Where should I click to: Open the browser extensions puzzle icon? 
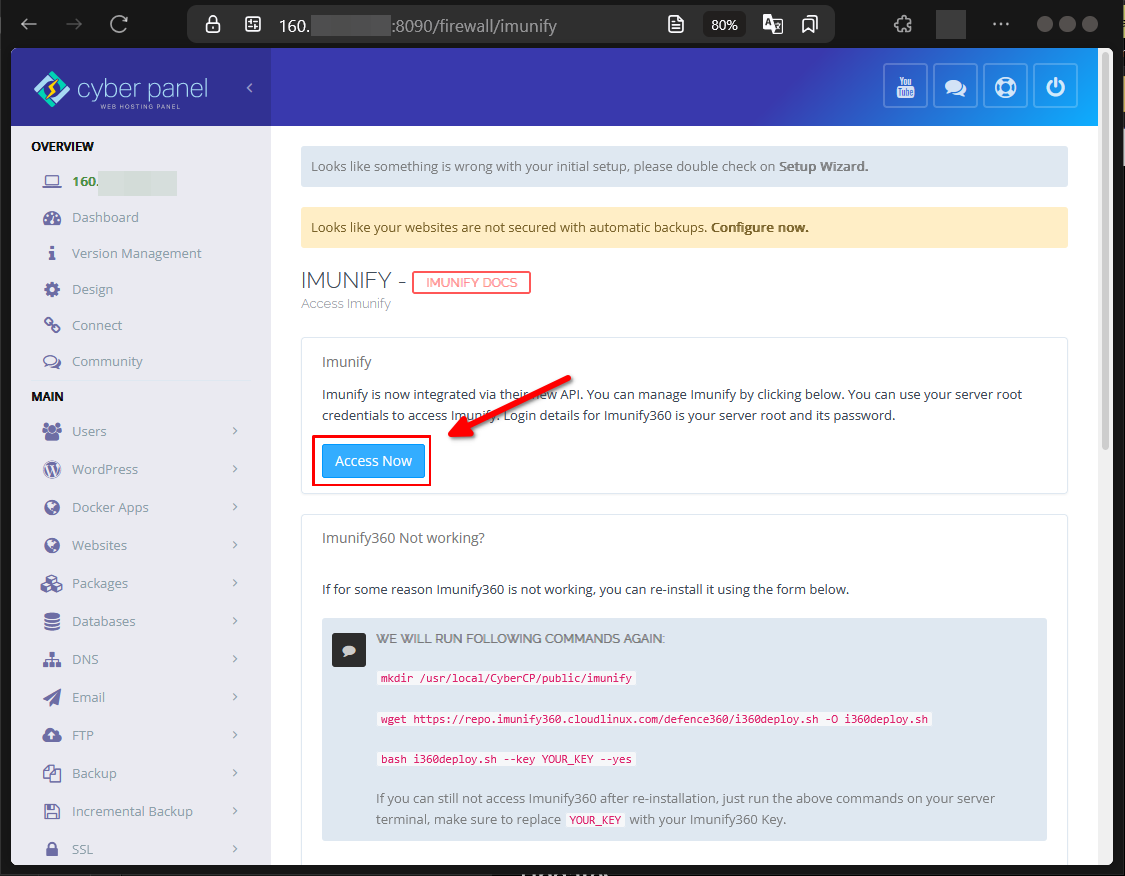(903, 24)
